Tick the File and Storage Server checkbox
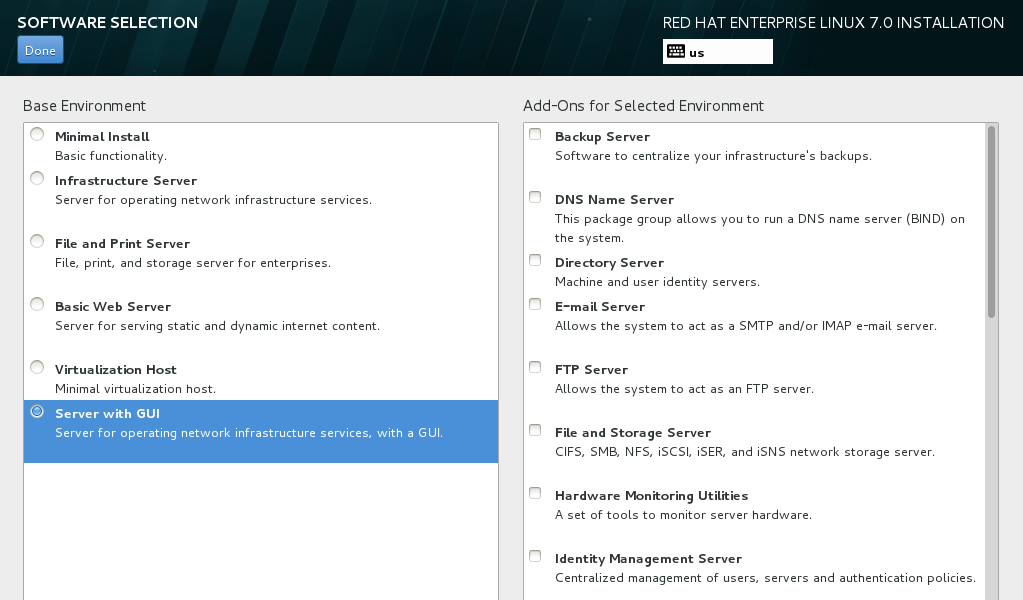 pos(535,430)
